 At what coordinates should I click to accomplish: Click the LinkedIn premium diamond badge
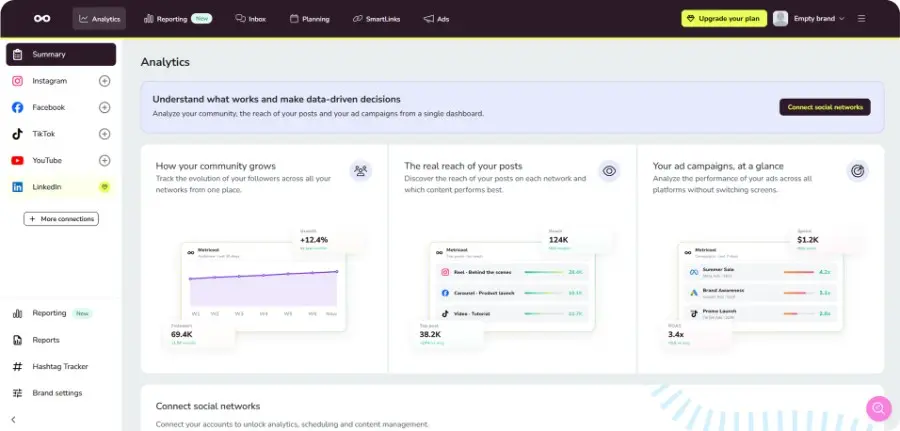pos(104,187)
